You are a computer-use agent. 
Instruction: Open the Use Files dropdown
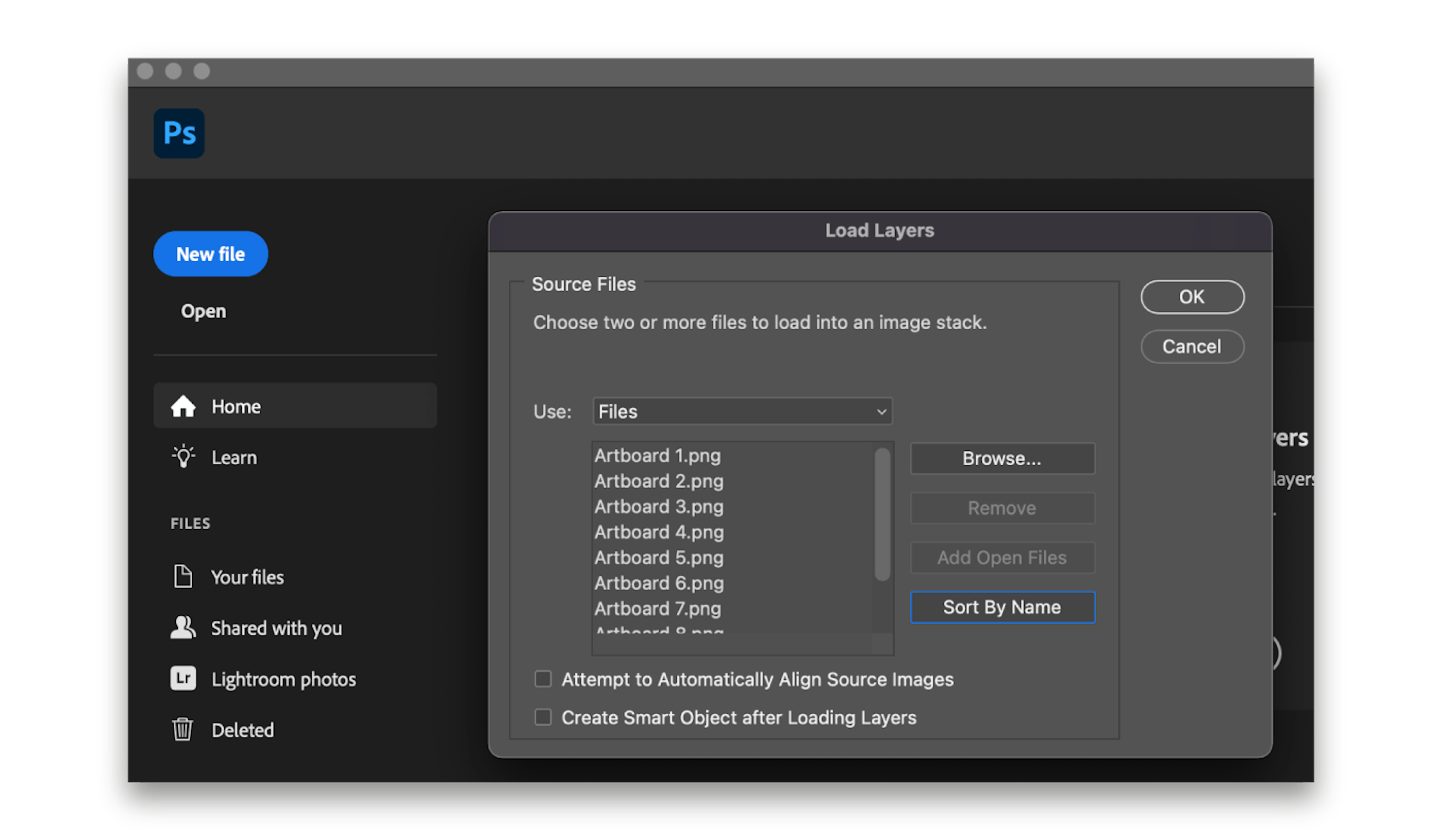742,411
